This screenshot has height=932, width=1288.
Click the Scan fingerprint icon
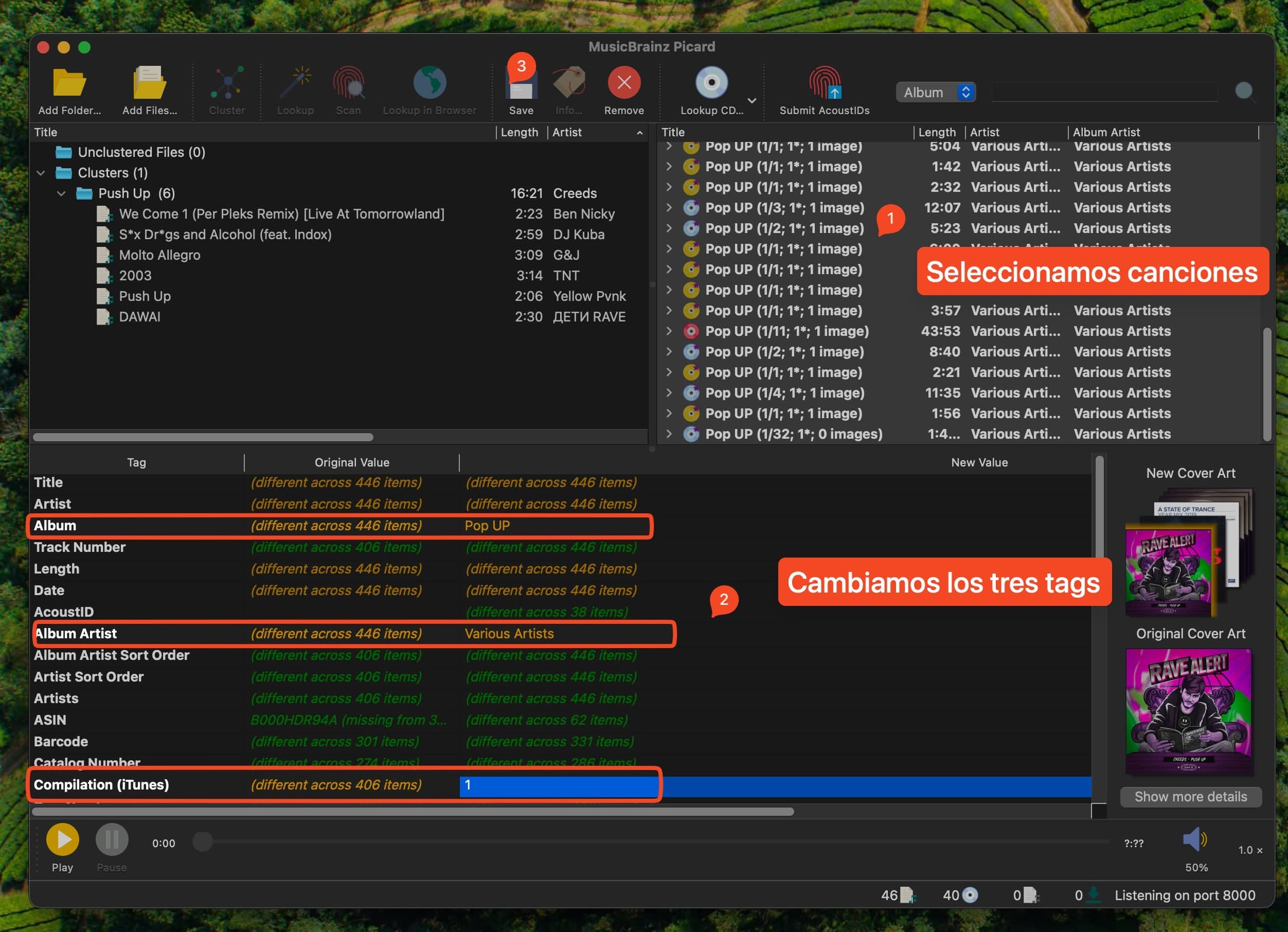(x=348, y=83)
